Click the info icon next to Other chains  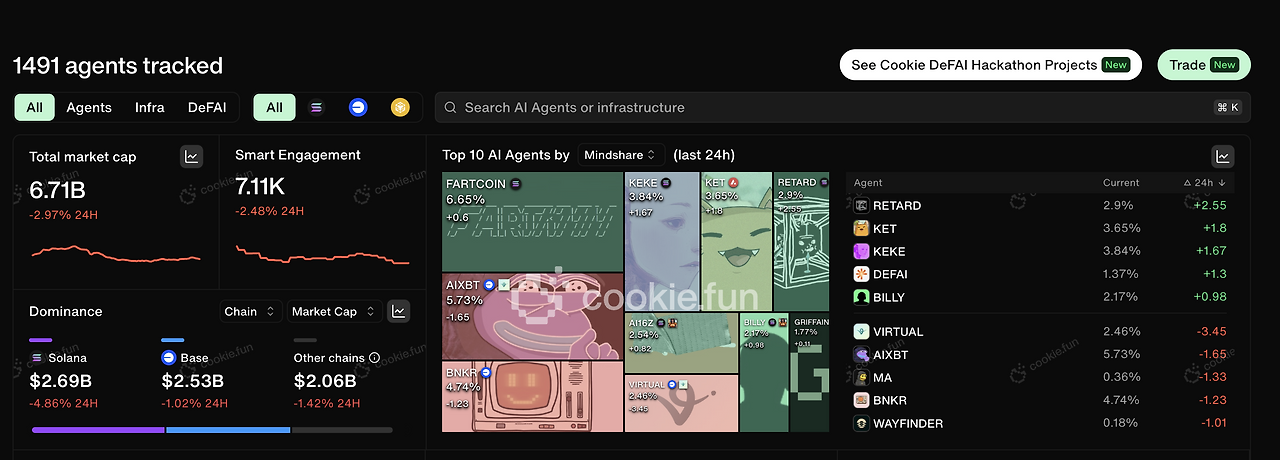374,357
